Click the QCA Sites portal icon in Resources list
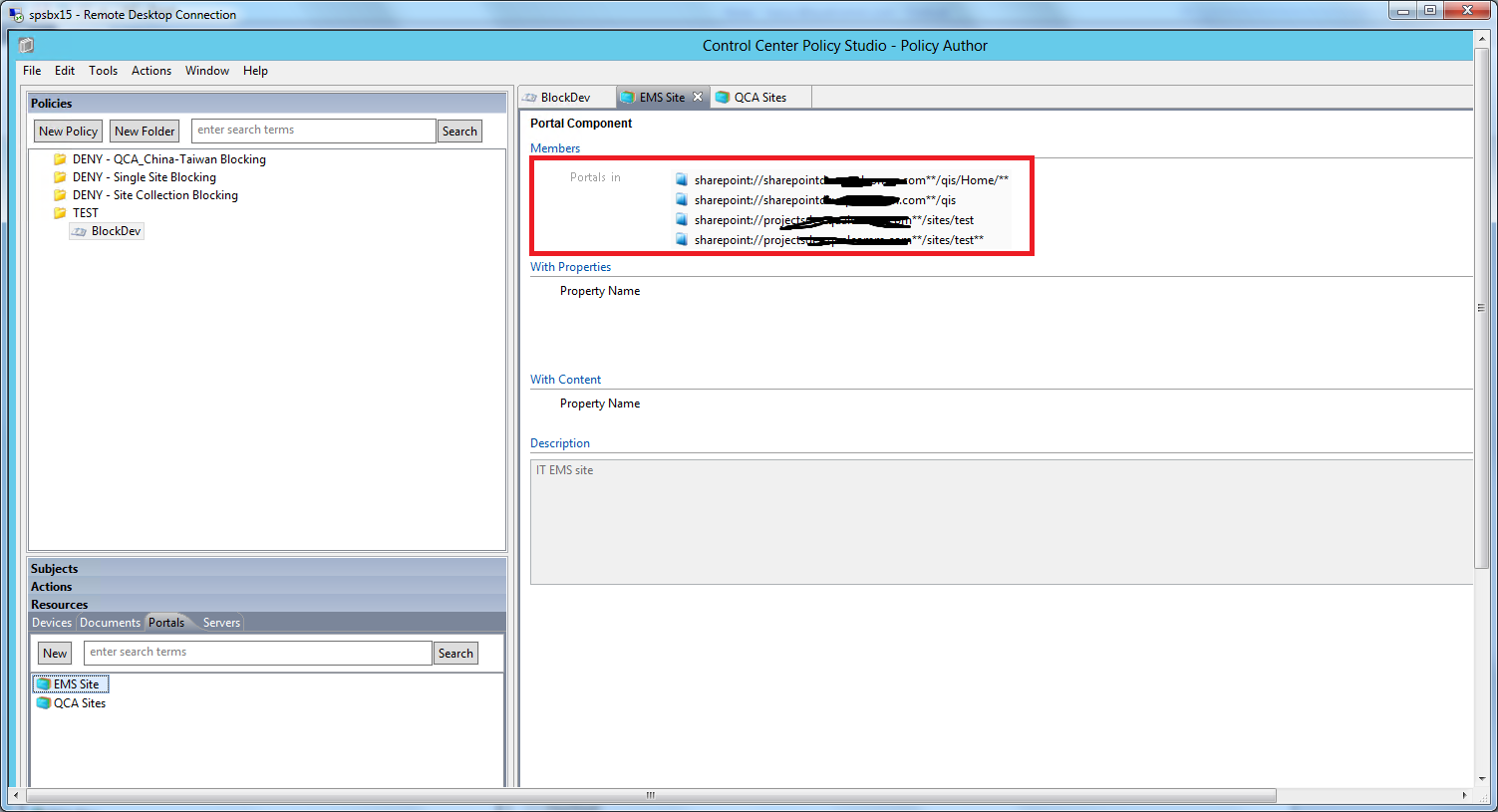The image size is (1498, 812). (x=42, y=702)
